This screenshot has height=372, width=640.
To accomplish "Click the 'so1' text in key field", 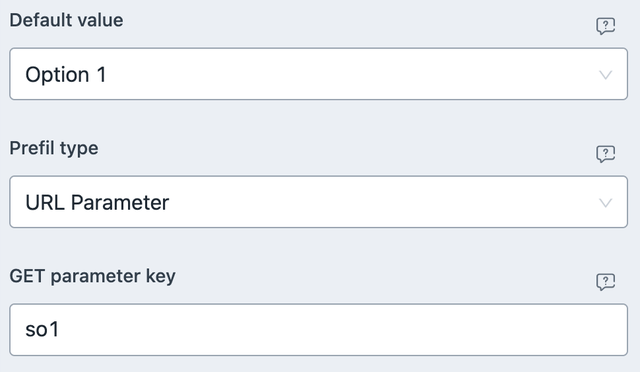I will (x=42, y=330).
